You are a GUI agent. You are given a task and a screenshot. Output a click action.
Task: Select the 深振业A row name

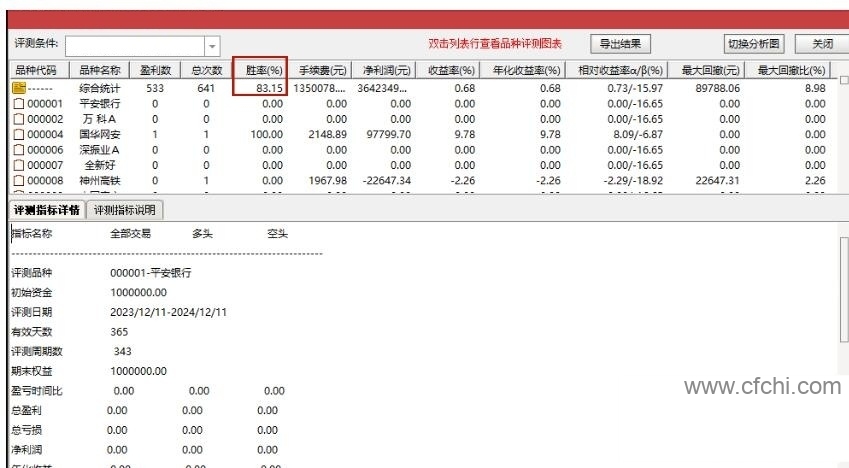(x=100, y=150)
